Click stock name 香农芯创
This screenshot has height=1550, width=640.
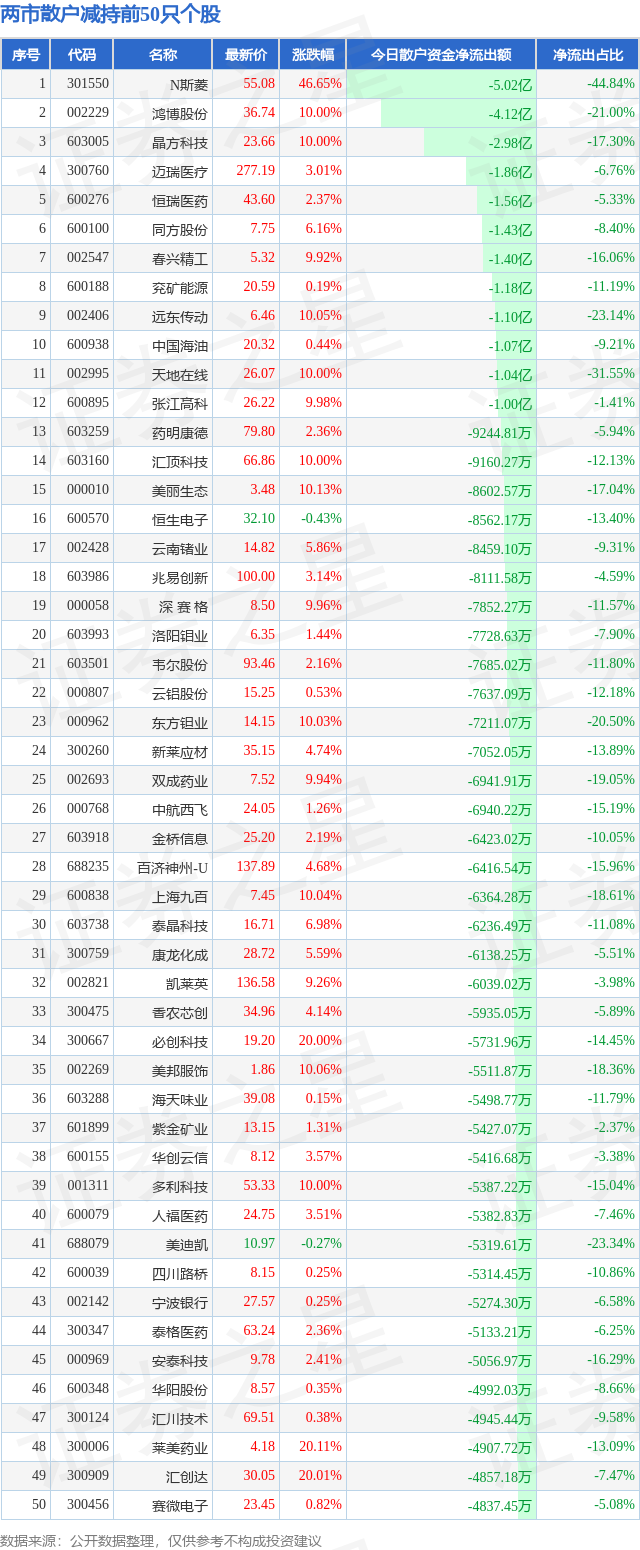point(180,1012)
